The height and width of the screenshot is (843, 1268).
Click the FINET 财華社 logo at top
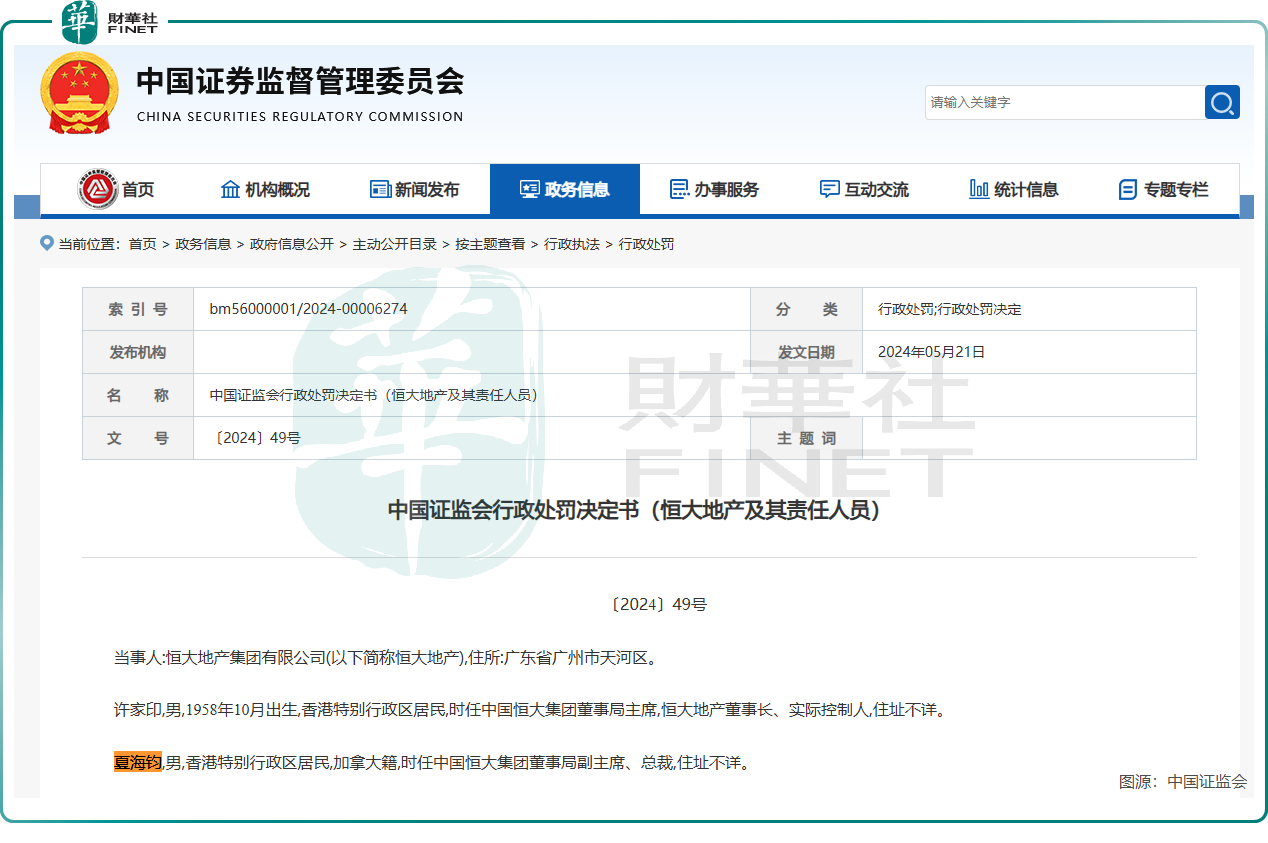tap(110, 22)
